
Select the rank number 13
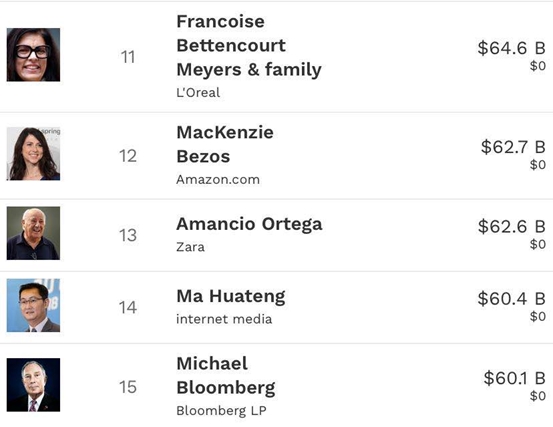point(128,235)
